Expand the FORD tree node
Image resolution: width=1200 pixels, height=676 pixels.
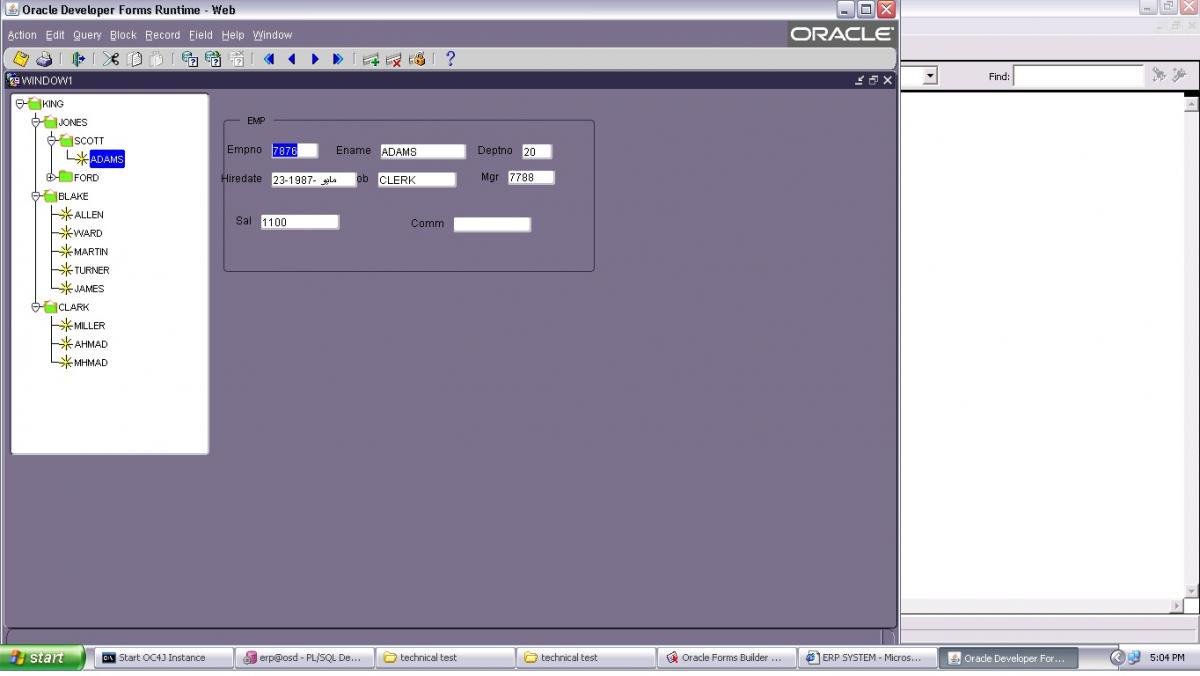51,178
